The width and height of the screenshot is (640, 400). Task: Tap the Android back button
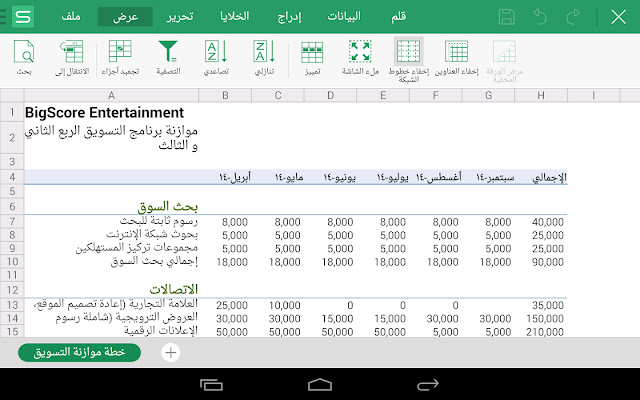pyautogui.click(x=428, y=384)
